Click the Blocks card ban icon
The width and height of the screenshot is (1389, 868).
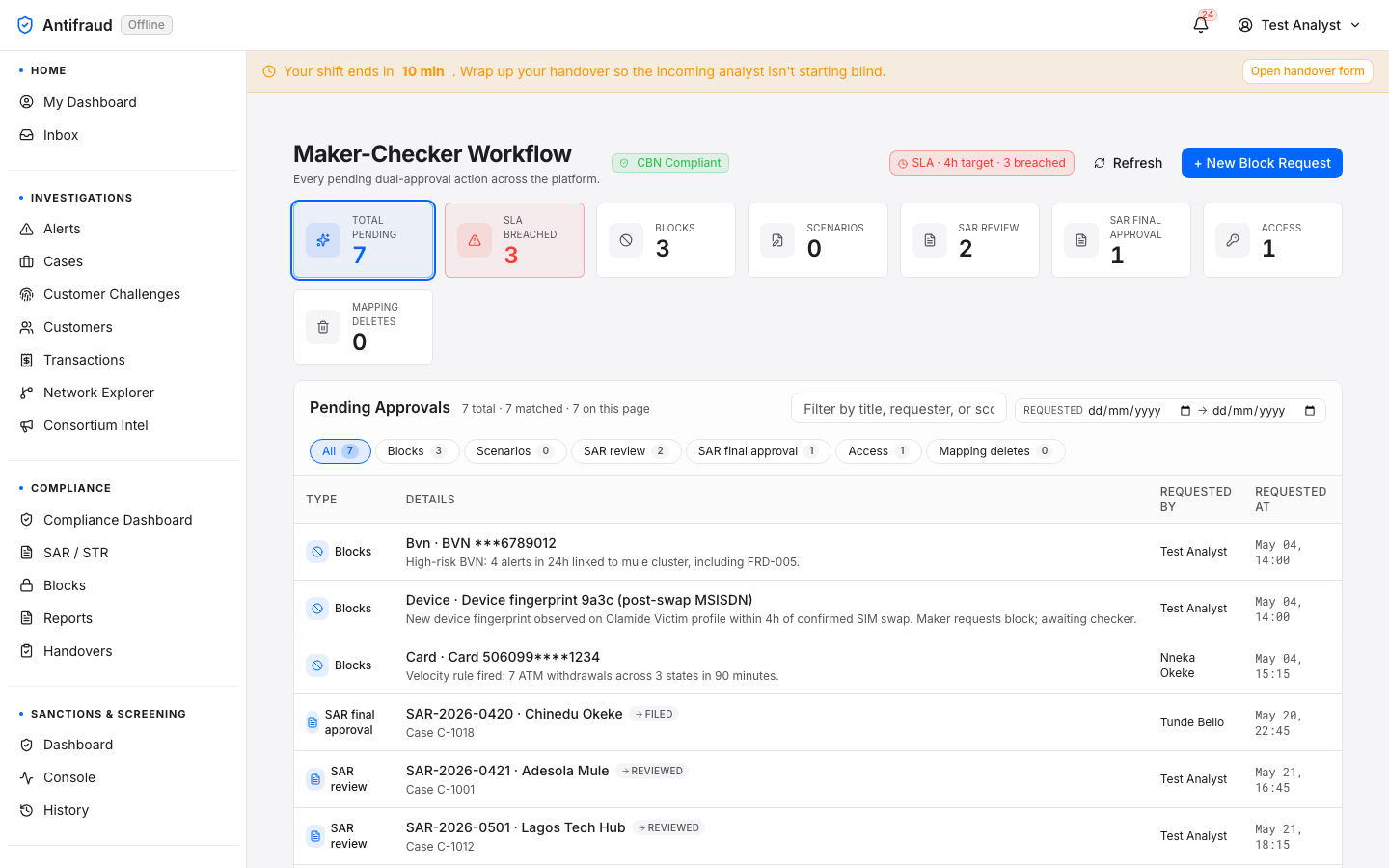point(626,240)
